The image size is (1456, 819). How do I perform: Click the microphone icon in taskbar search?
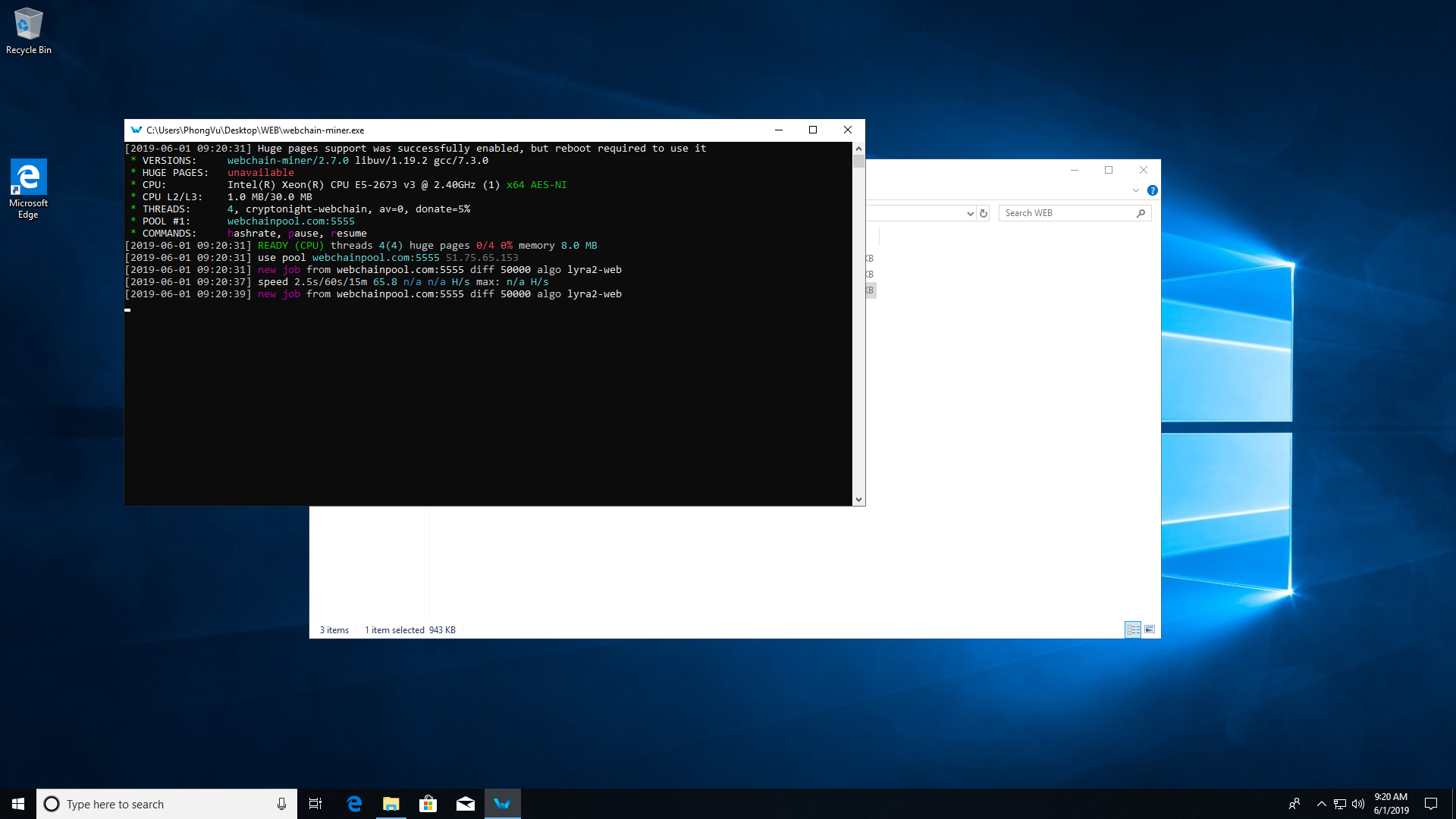tap(281, 804)
